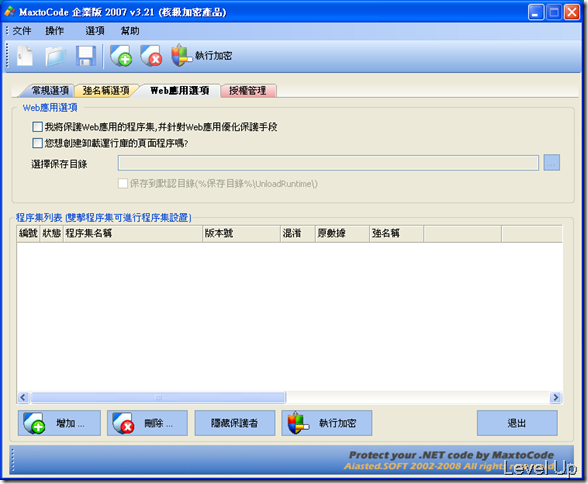Click the MaxtoCode title bar app icon
The image size is (588, 484).
(10, 12)
